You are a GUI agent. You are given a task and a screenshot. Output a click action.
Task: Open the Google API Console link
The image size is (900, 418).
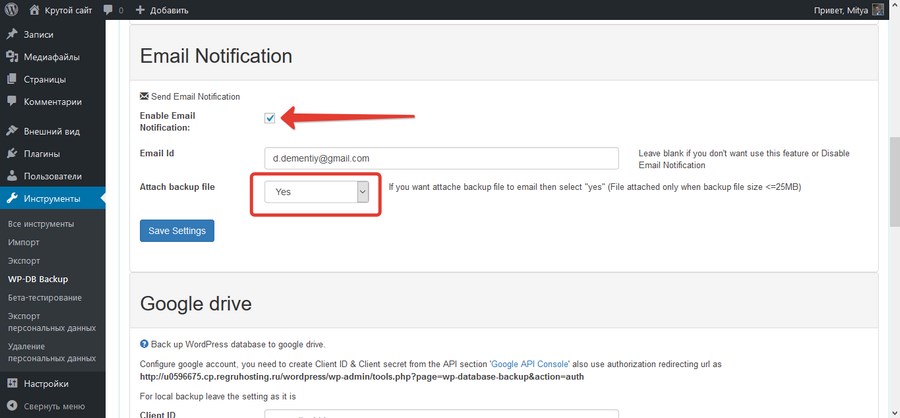click(x=530, y=364)
